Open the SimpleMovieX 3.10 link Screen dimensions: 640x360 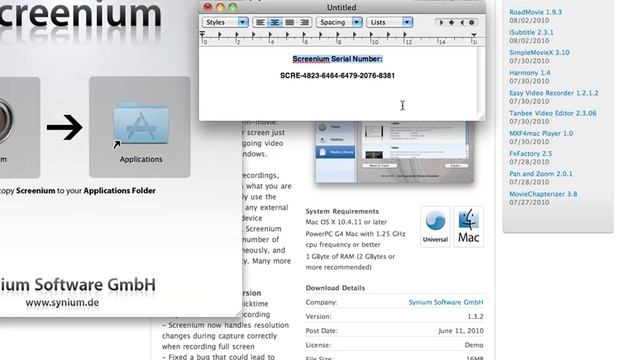coord(539,53)
